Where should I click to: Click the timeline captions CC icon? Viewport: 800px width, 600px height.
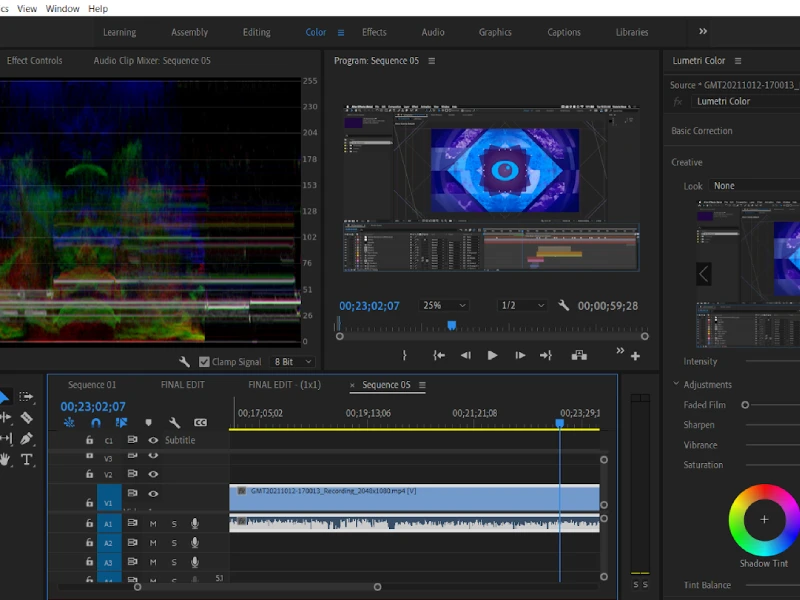200,423
